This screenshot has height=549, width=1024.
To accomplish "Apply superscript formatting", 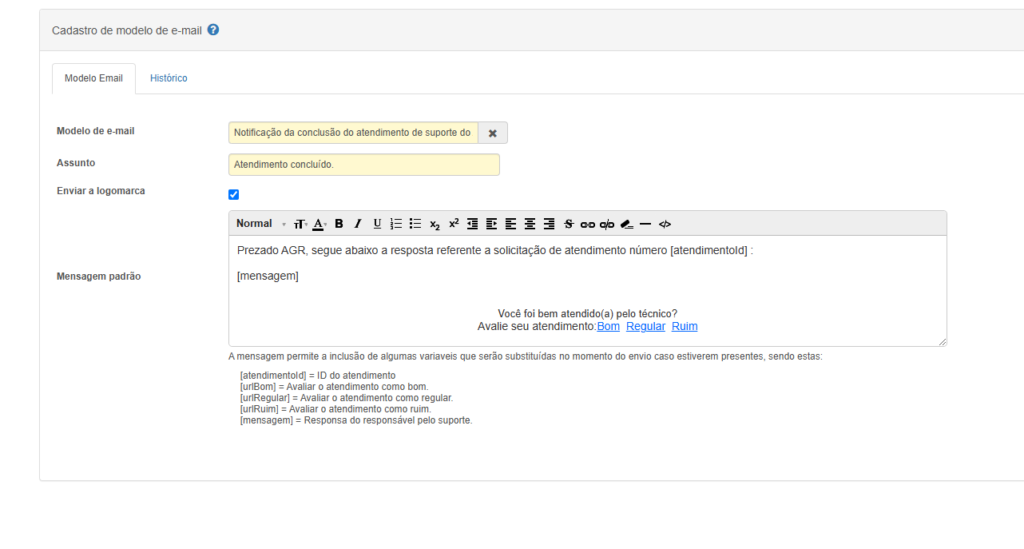I will 453,224.
